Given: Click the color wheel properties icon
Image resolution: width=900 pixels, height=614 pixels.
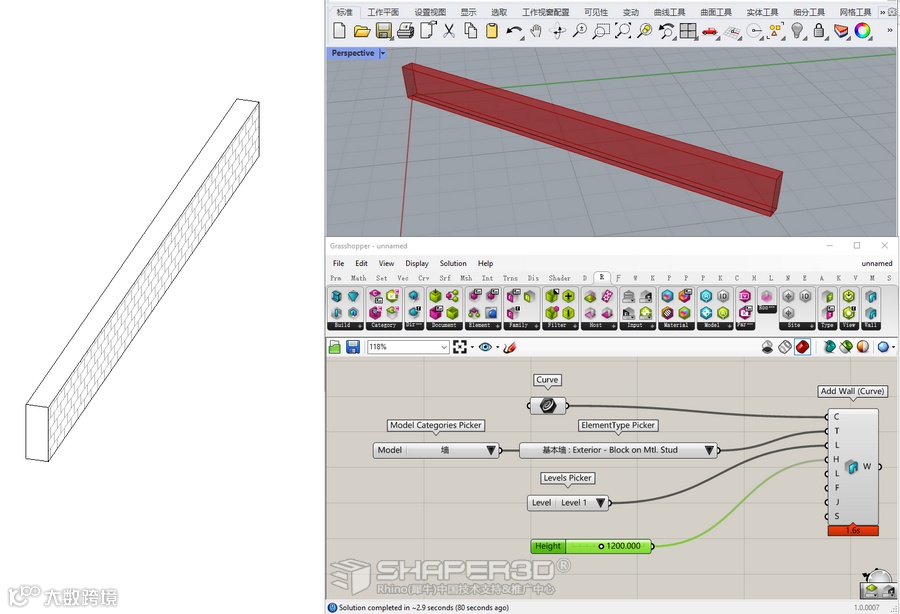Looking at the screenshot, I should (863, 30).
